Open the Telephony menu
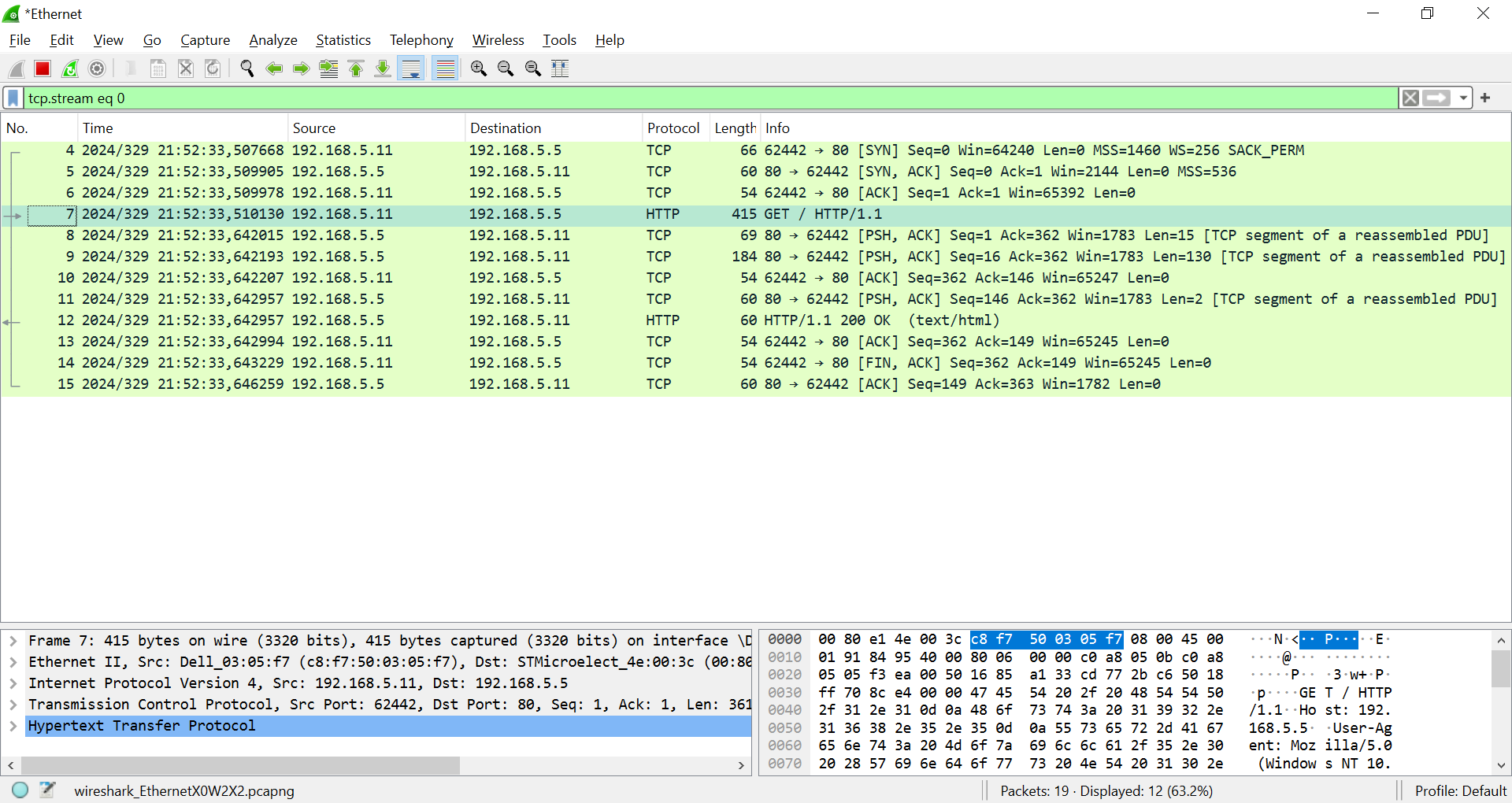This screenshot has height=803, width=1512. click(421, 40)
